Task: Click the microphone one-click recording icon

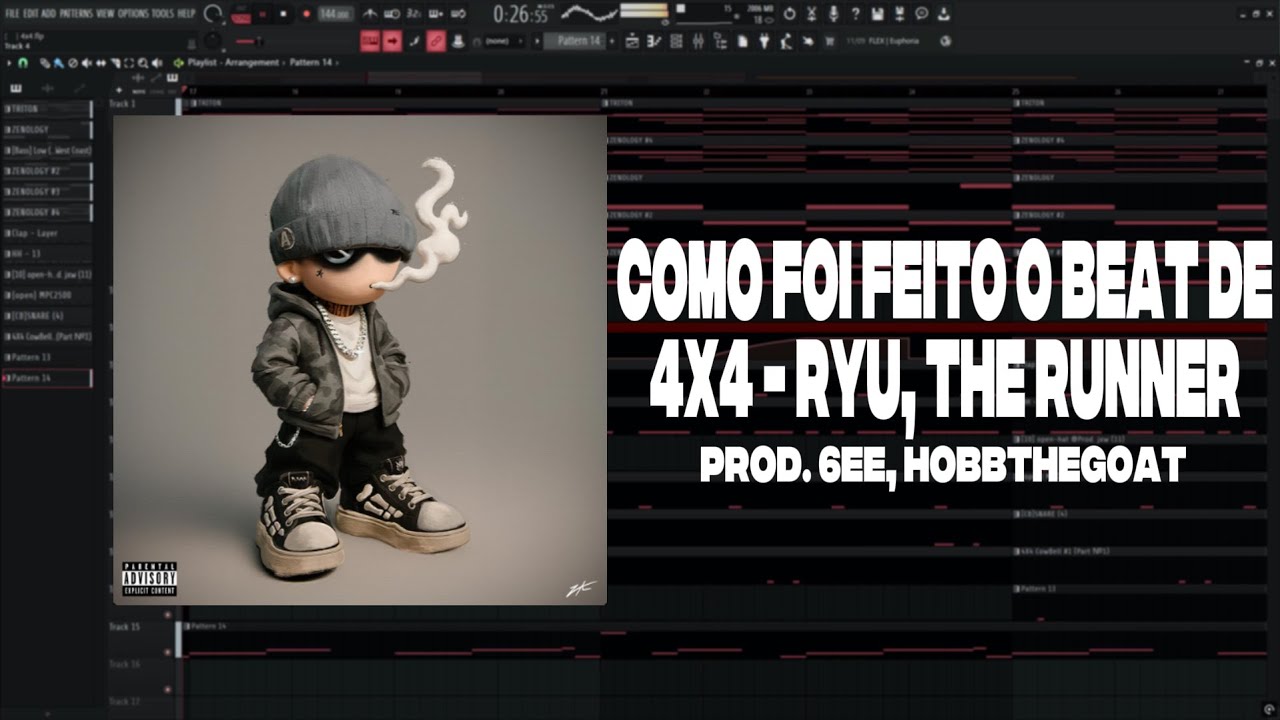Action: 834,14
